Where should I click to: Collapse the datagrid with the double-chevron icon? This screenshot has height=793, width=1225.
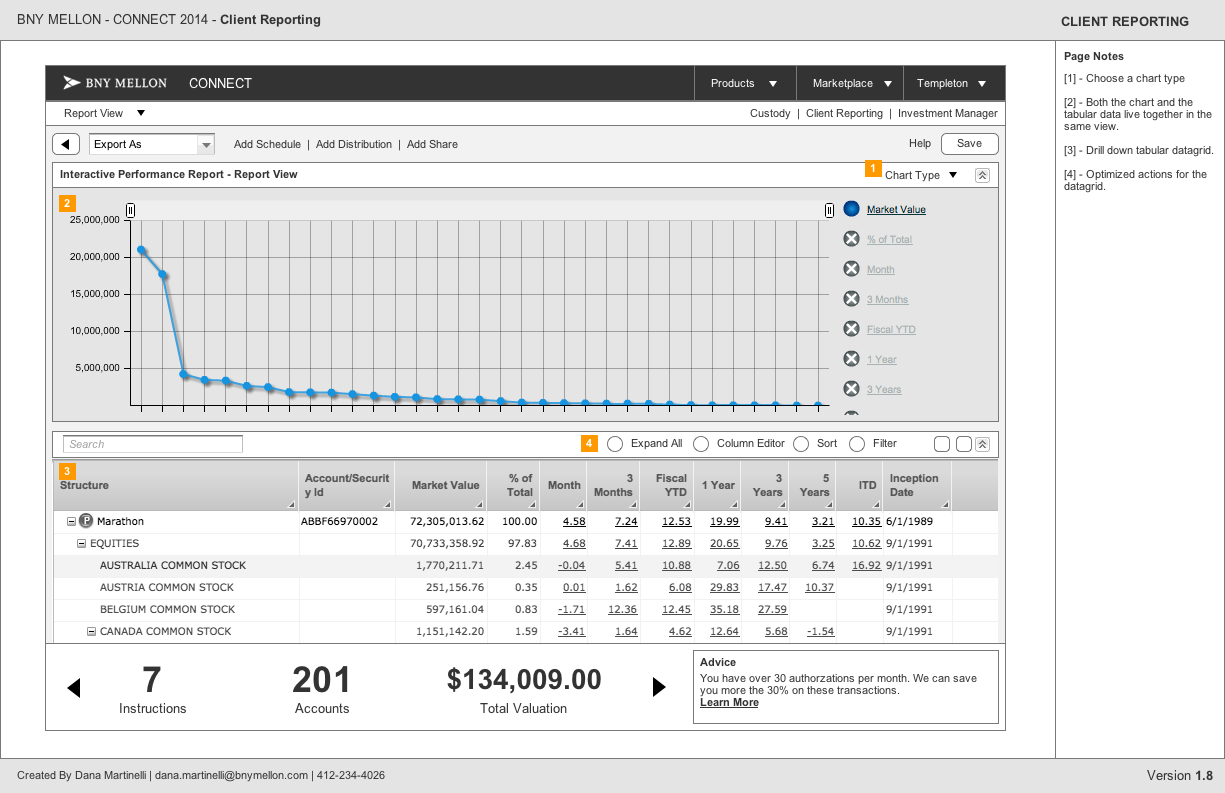click(982, 444)
